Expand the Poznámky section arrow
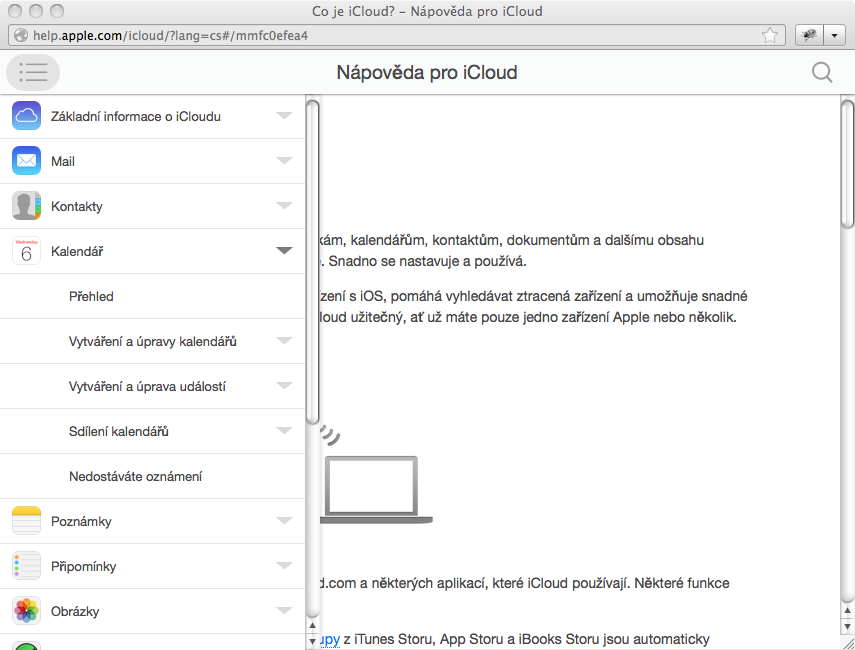 tap(284, 520)
